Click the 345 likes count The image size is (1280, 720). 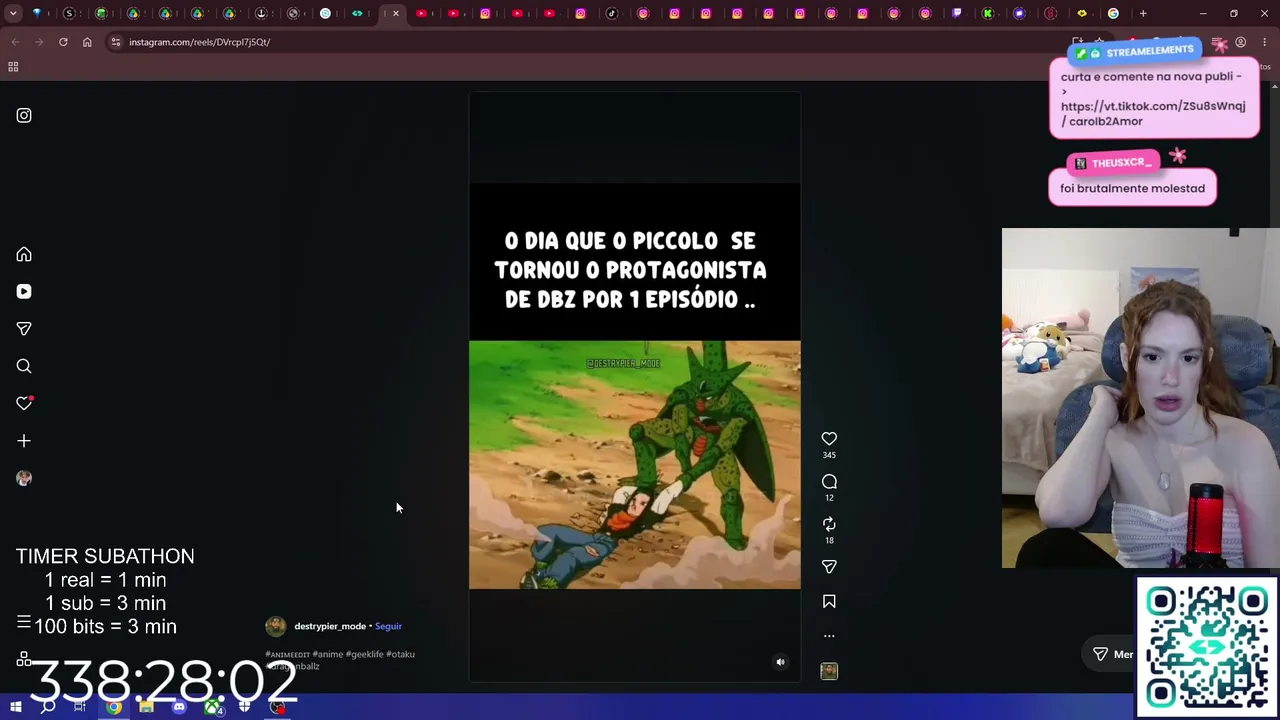tap(829, 455)
